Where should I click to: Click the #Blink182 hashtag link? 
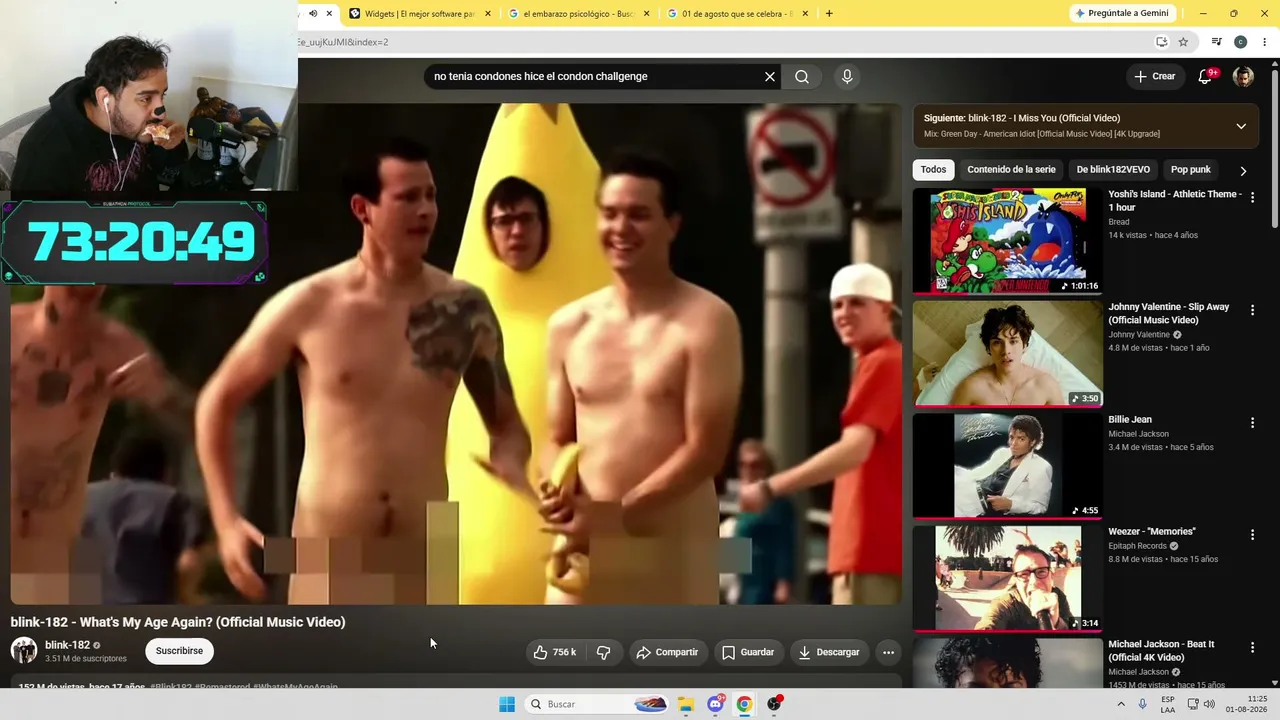pos(171,687)
